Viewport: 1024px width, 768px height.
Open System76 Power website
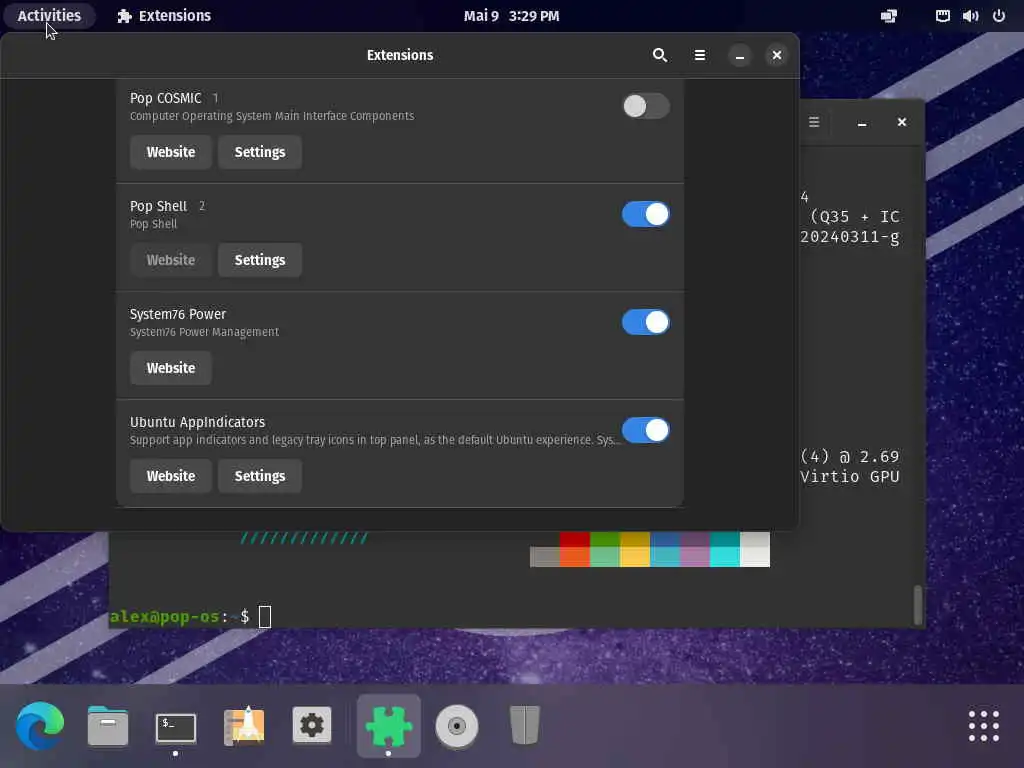click(170, 368)
